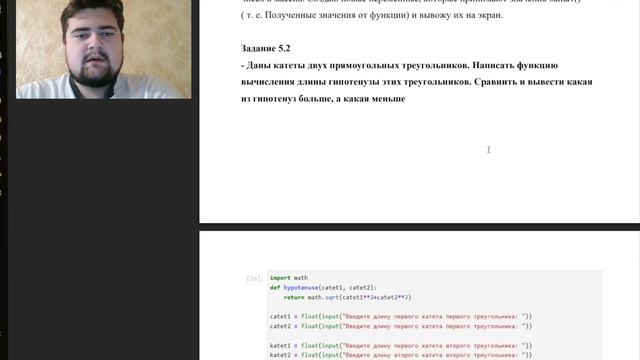Click the "return math.sqrt" code line
Viewport: 640px width, 360px height.
click(x=347, y=297)
